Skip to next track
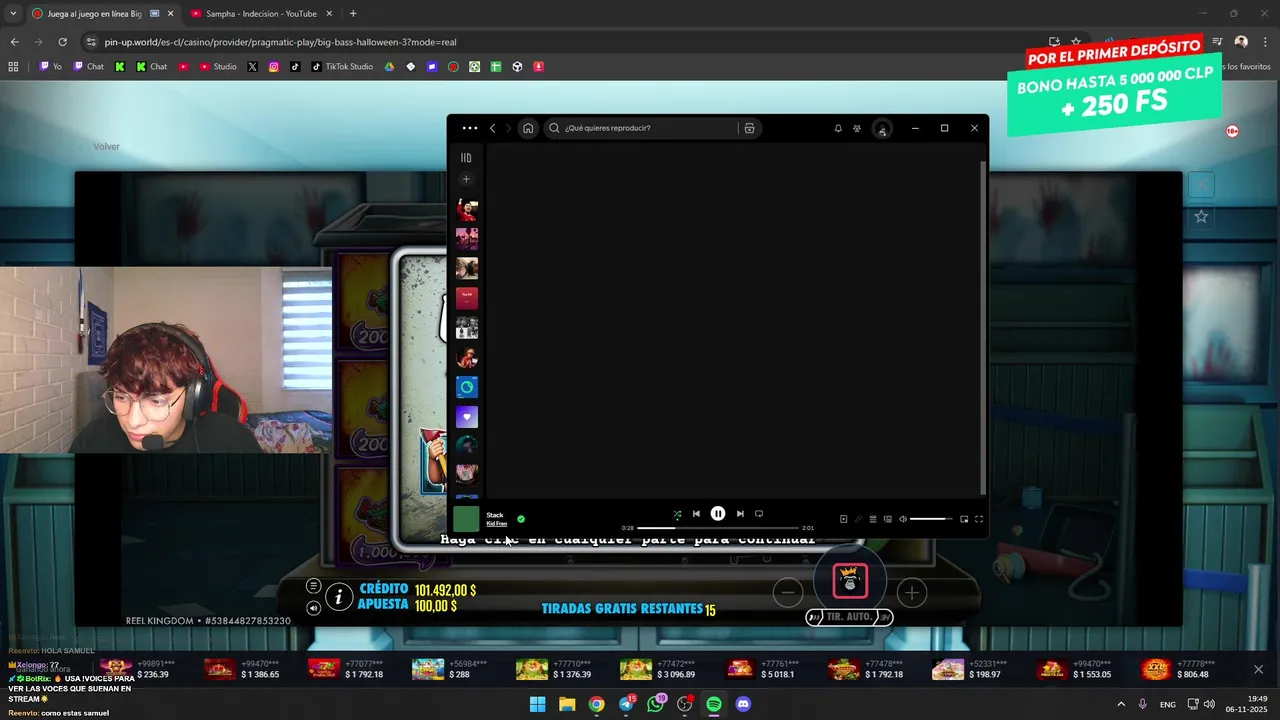This screenshot has height=720, width=1280. tap(740, 514)
